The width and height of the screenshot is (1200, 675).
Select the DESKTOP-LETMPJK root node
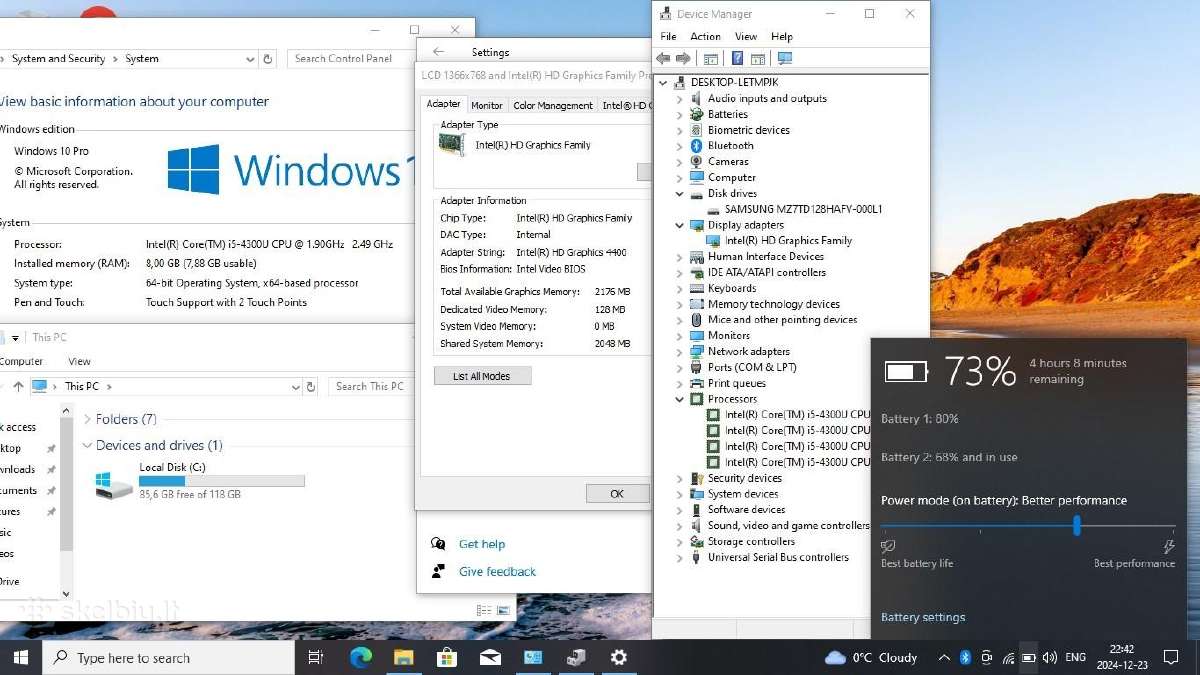tap(734, 82)
